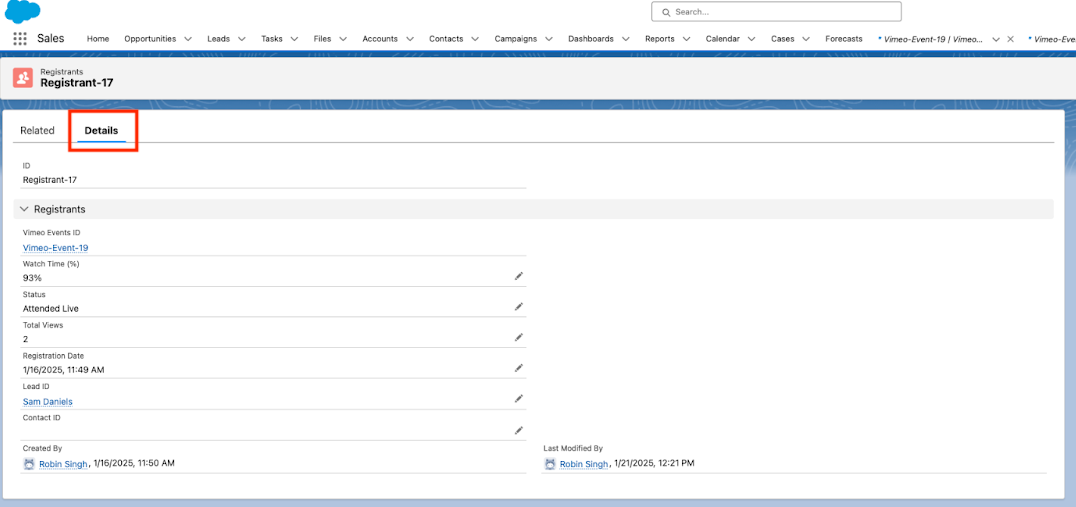Go to the Home tab
This screenshot has width=1076, height=507.
coord(98,39)
